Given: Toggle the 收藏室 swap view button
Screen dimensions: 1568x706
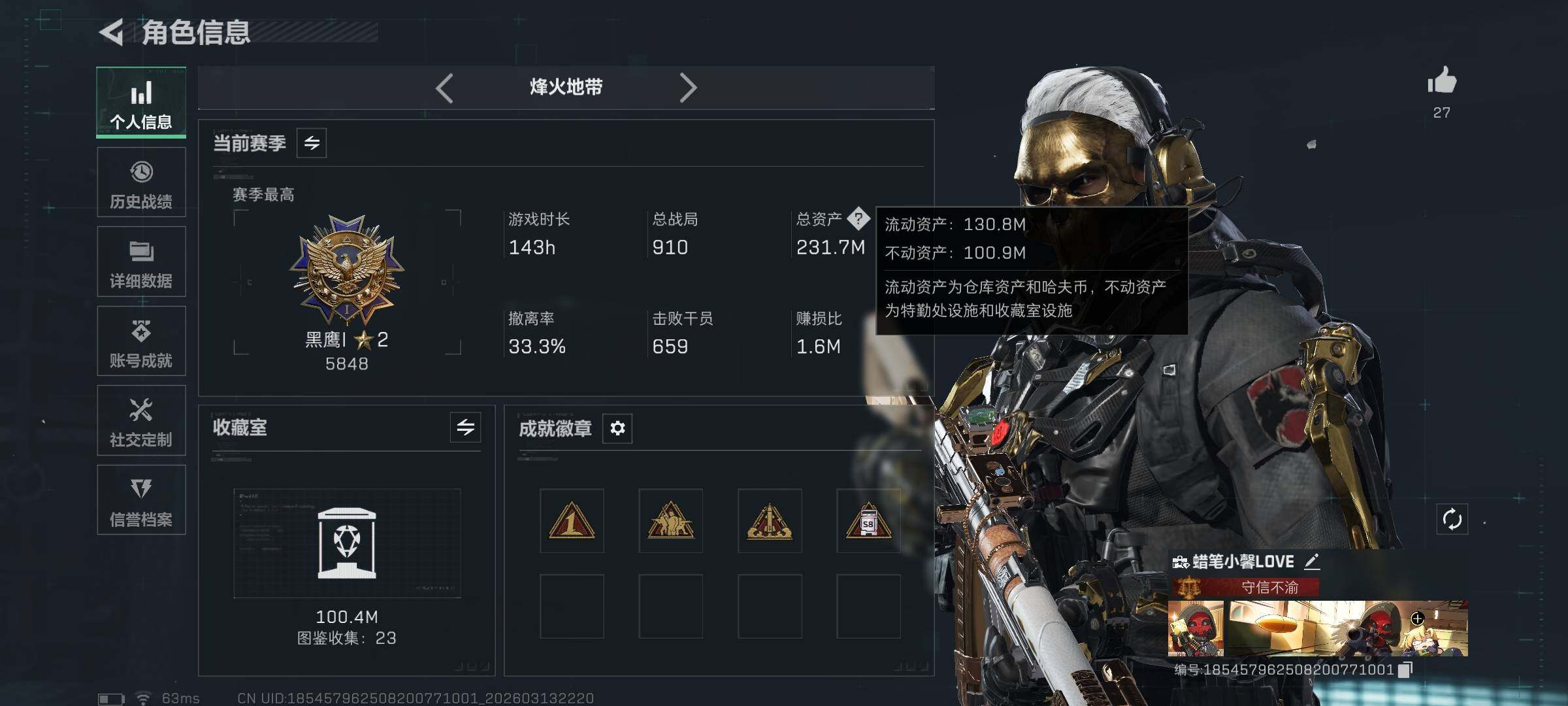Looking at the screenshot, I should pyautogui.click(x=465, y=428).
